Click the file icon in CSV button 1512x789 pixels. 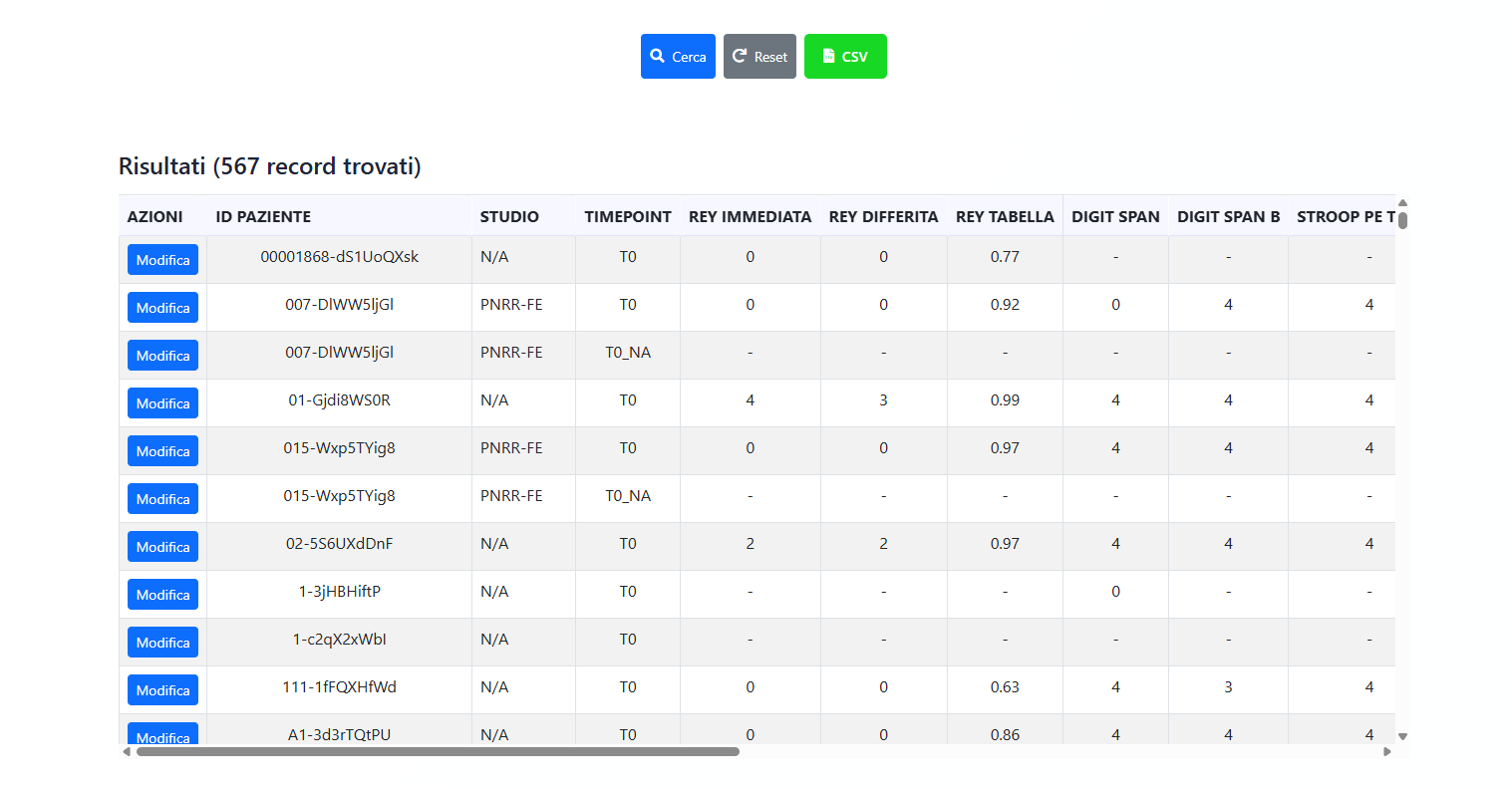point(828,56)
